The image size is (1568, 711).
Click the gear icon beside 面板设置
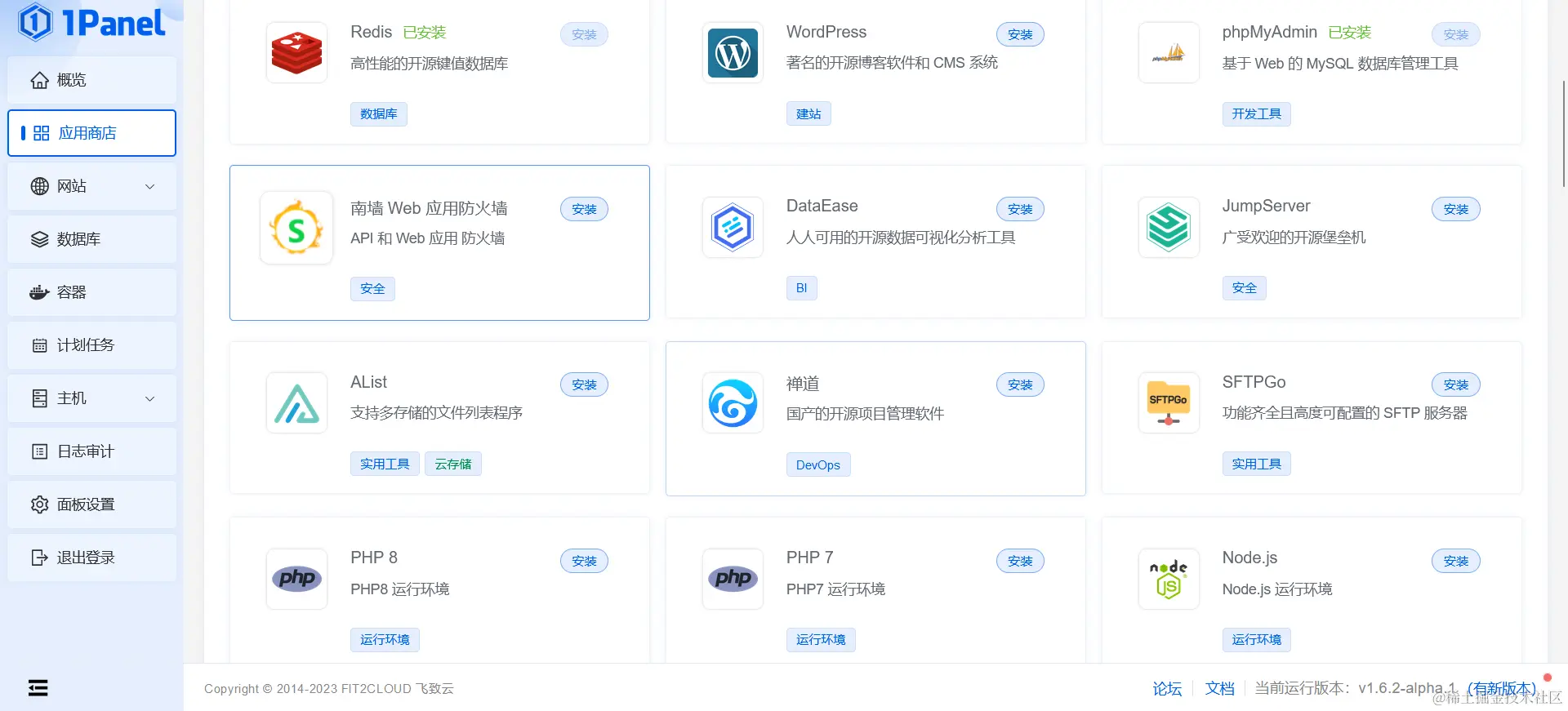coord(39,504)
